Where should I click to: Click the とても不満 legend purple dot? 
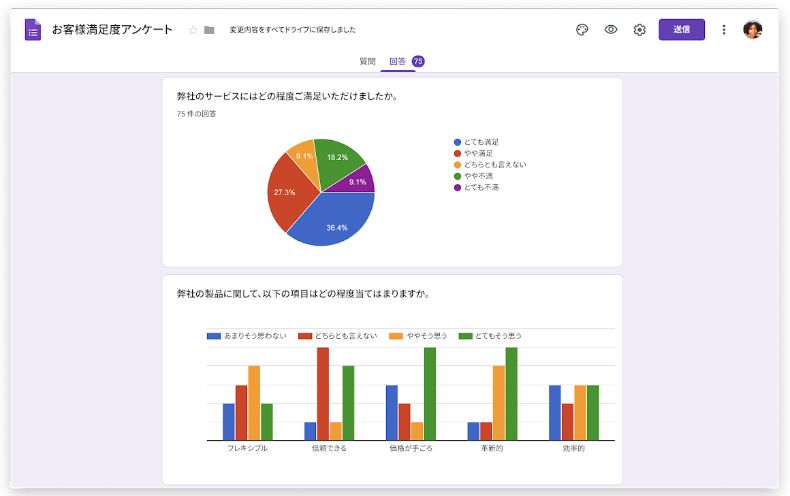457,188
